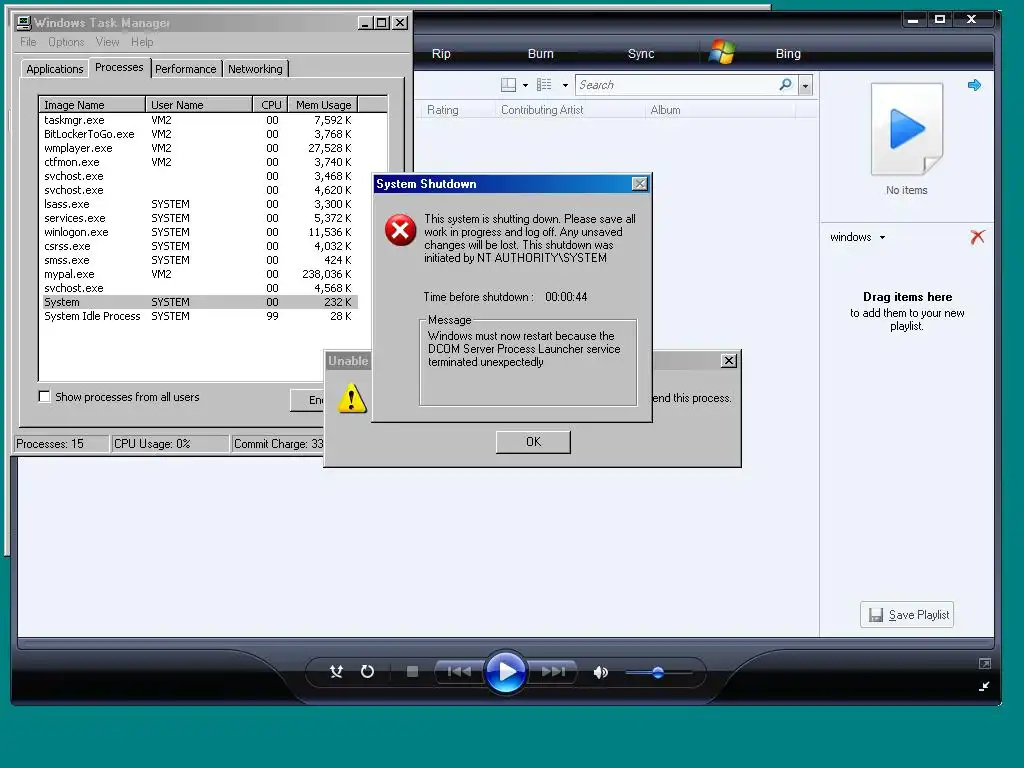Click the Previous track button
1024x768 pixels.
click(459, 671)
